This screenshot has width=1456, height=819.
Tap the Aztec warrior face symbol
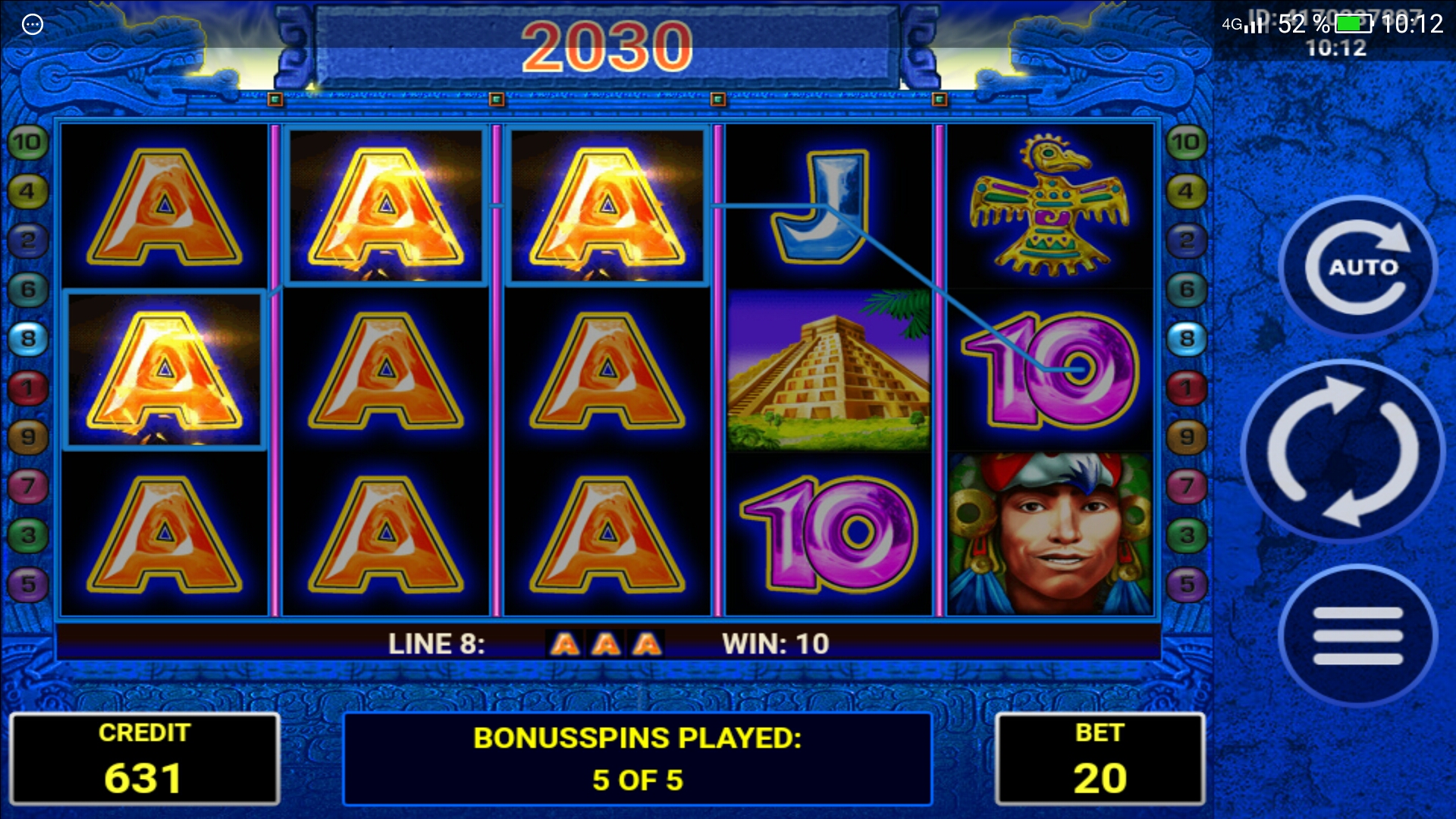pos(1050,534)
